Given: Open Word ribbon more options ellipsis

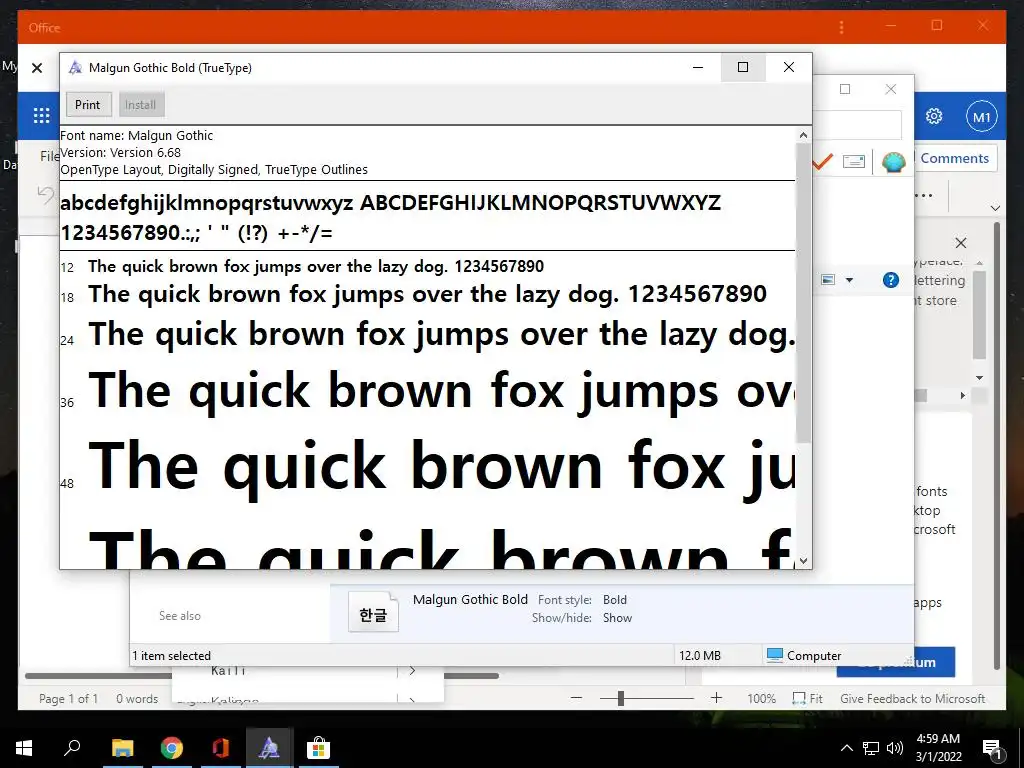Looking at the screenshot, I should [x=923, y=195].
